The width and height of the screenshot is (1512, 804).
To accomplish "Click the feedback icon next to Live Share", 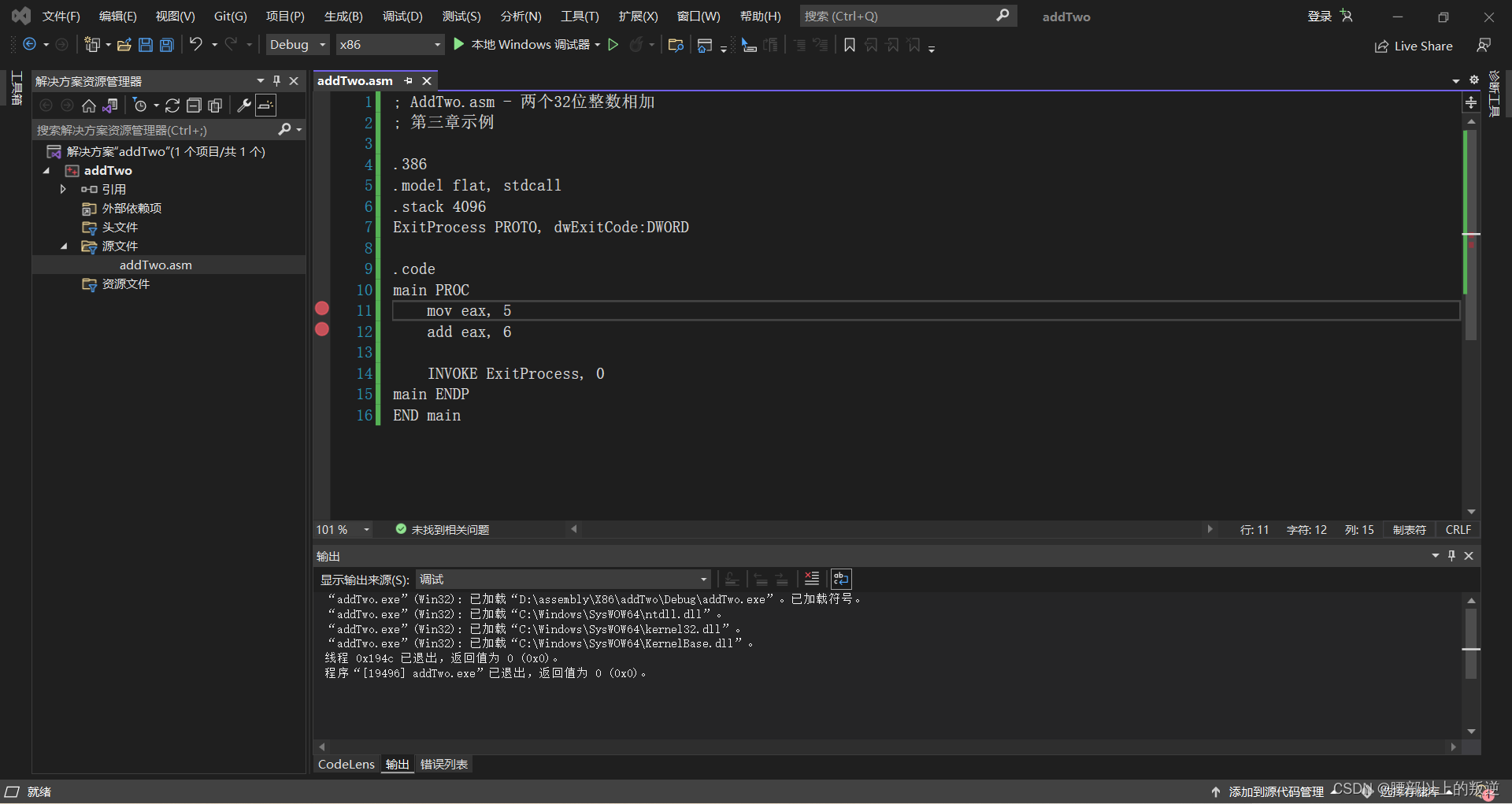I will click(x=1484, y=46).
